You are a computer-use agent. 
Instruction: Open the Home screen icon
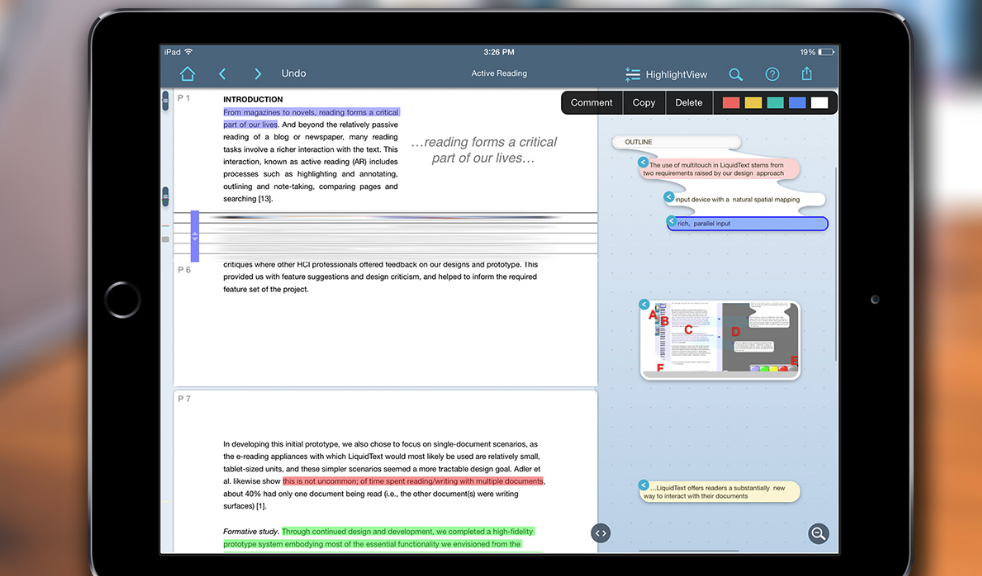188,73
